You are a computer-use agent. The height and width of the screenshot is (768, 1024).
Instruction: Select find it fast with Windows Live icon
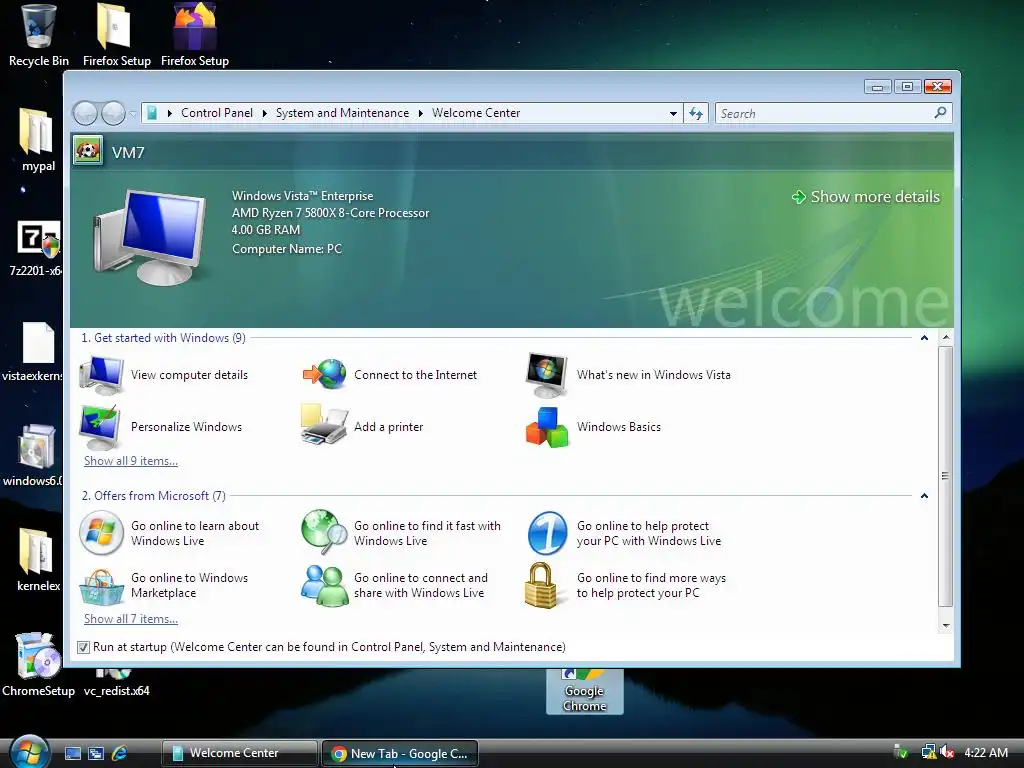point(325,532)
